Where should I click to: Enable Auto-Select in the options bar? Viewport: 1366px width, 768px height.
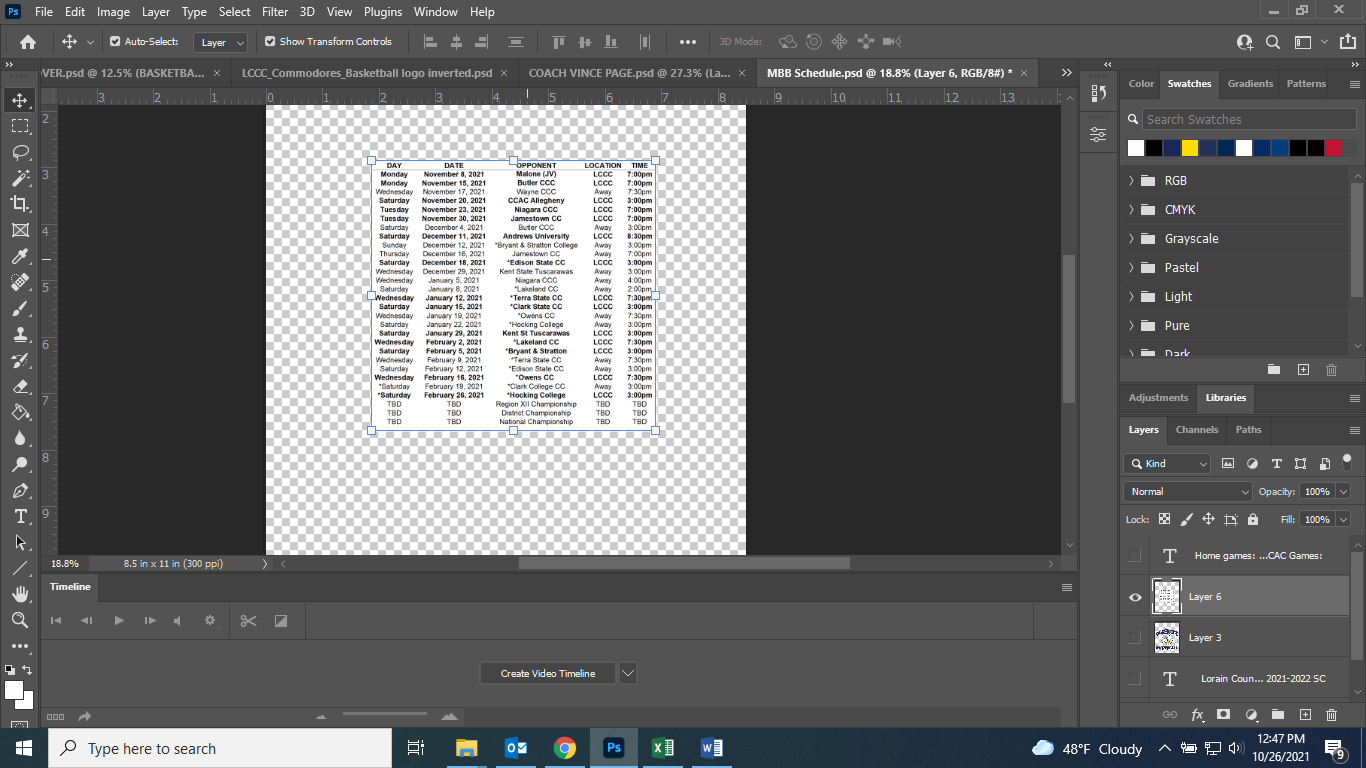[x=117, y=42]
